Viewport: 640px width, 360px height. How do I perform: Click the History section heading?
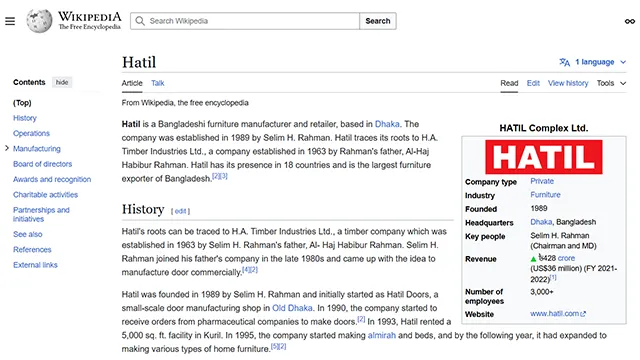pos(143,209)
